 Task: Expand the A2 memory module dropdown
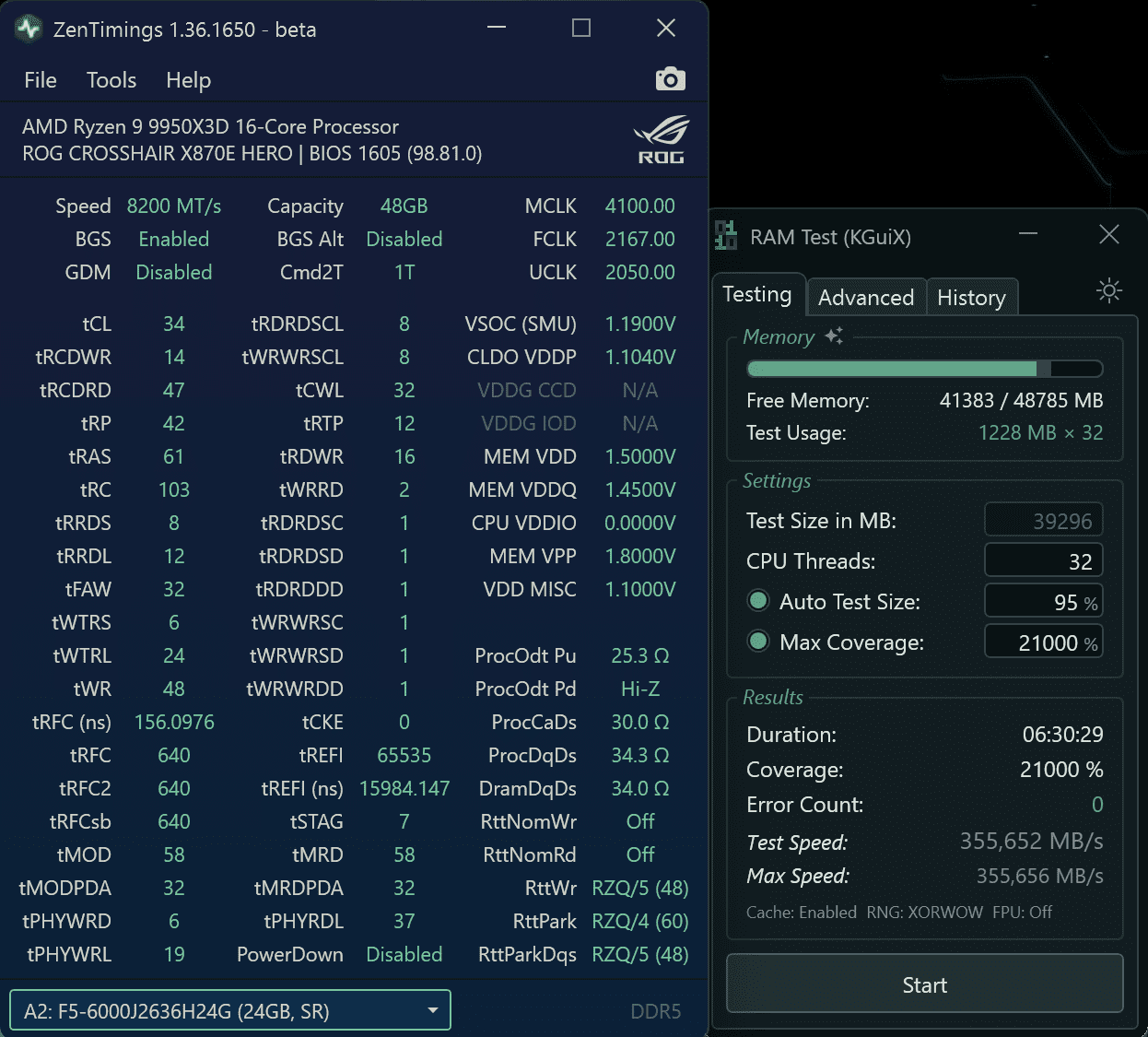[x=230, y=1010]
